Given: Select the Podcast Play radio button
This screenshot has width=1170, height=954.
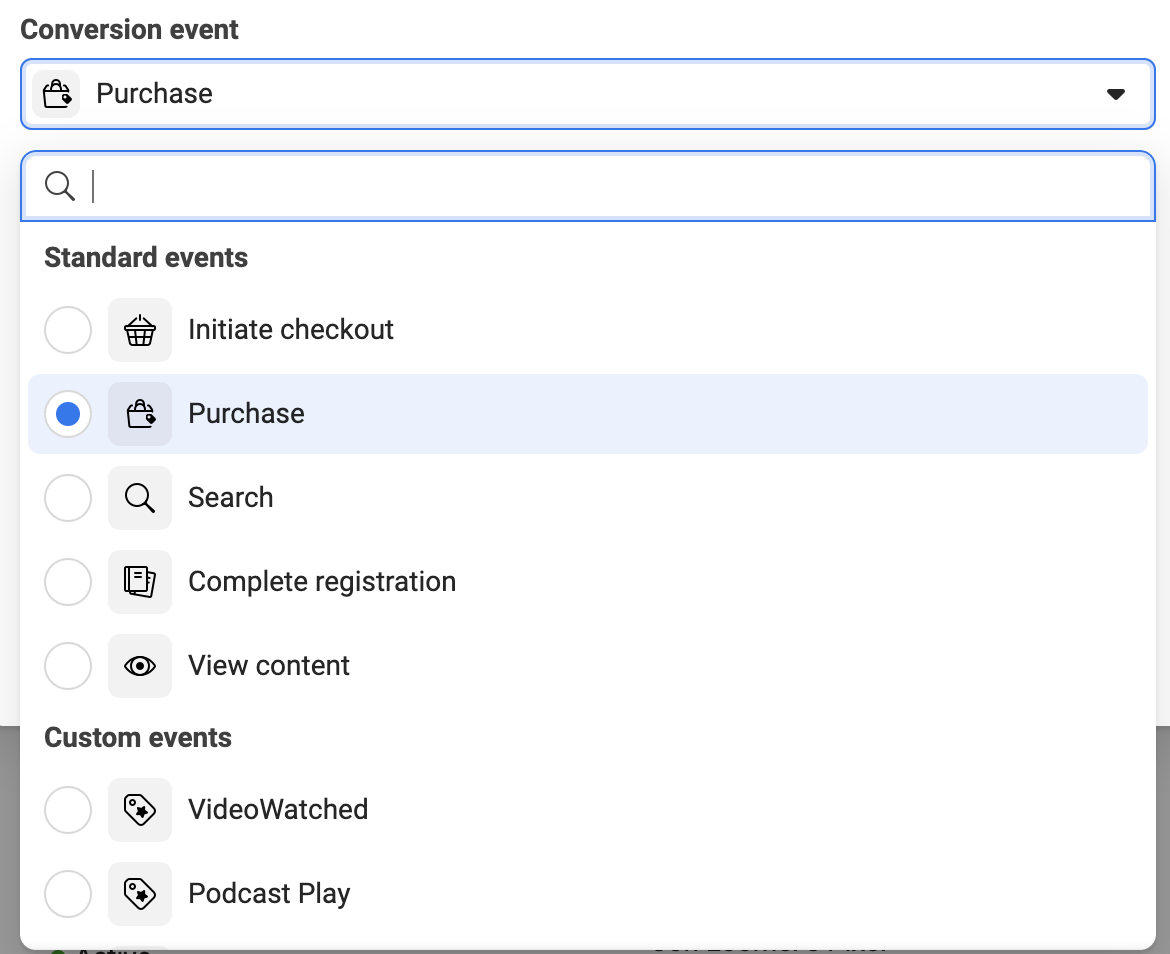Looking at the screenshot, I should pyautogui.click(x=68, y=894).
